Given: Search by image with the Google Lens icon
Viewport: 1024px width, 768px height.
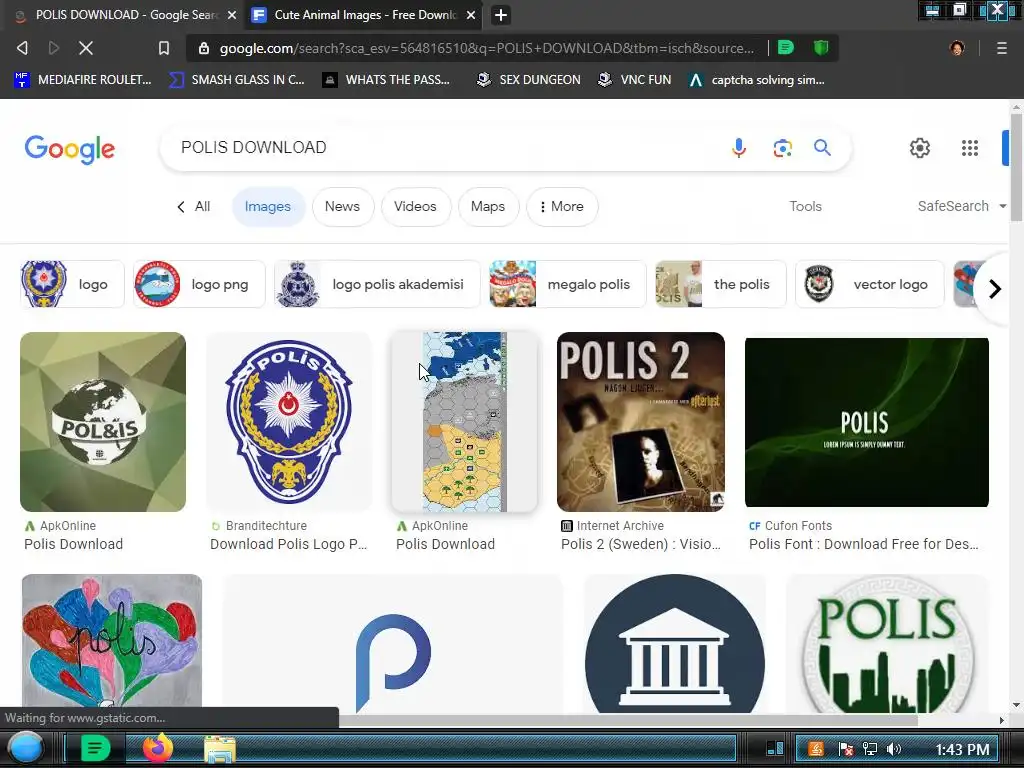Looking at the screenshot, I should (x=782, y=148).
